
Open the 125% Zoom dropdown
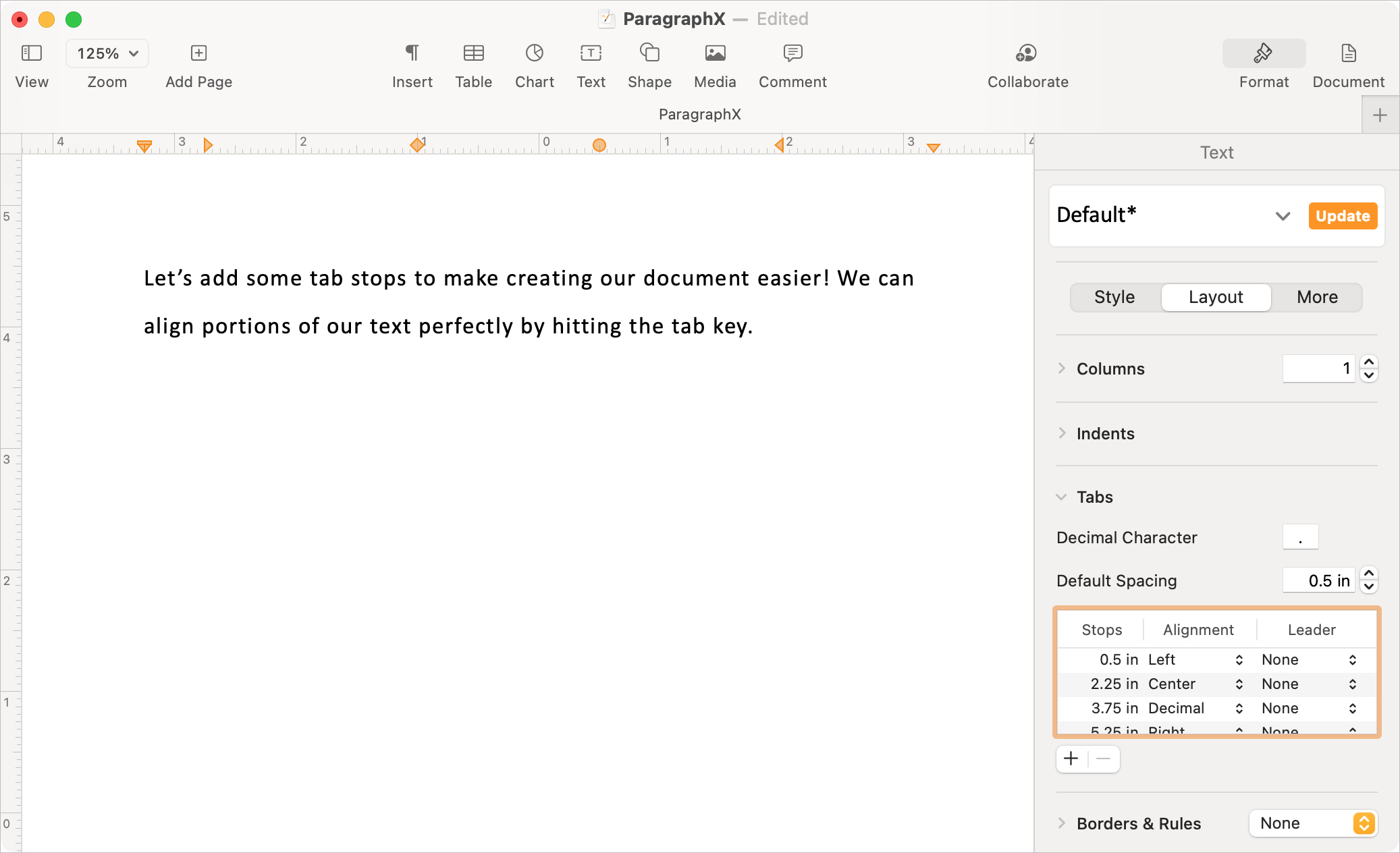[x=107, y=53]
